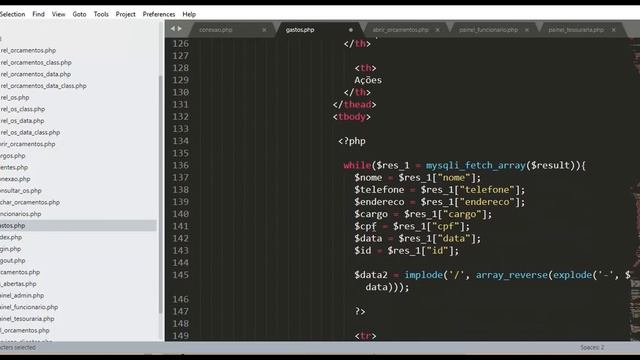Open the Selection menu
640x360 pixels.
tap(12, 14)
